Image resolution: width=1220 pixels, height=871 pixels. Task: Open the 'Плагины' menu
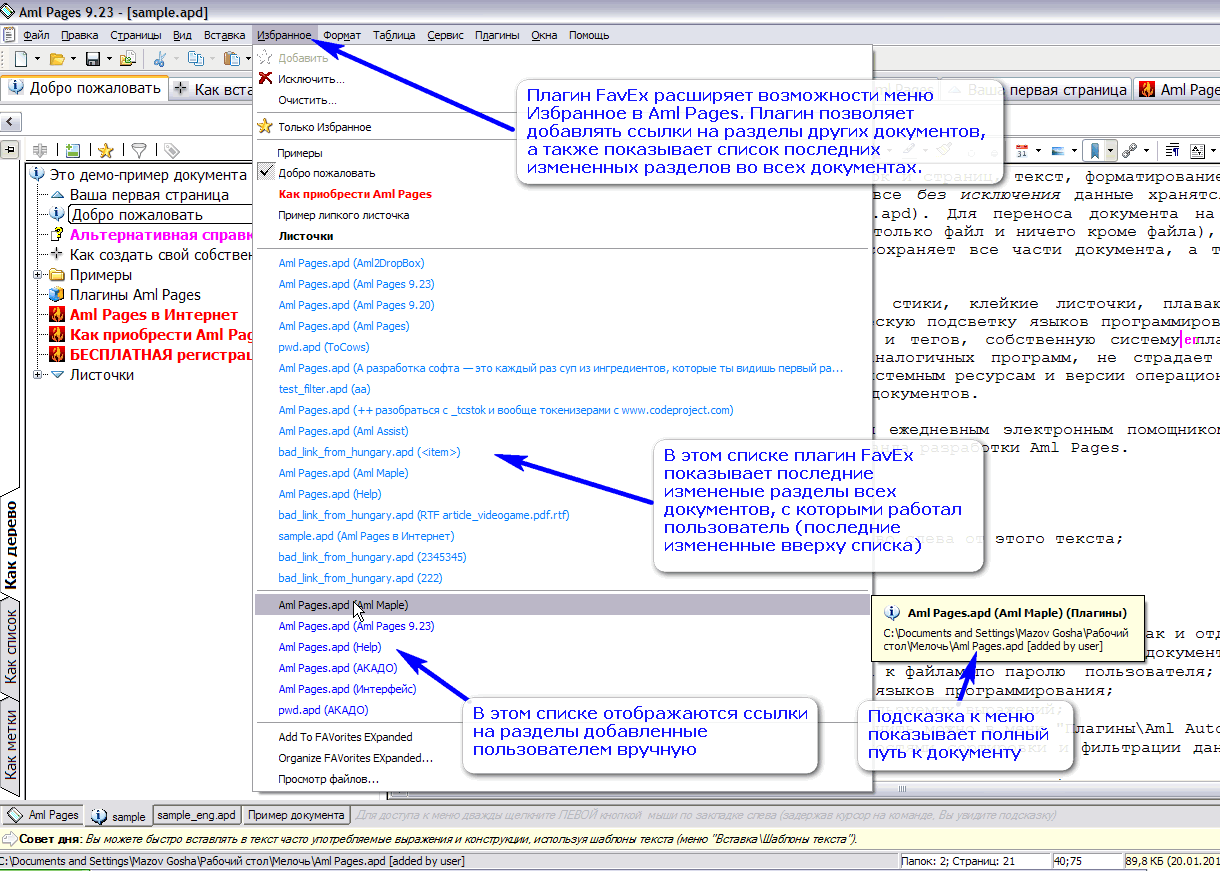(497, 35)
